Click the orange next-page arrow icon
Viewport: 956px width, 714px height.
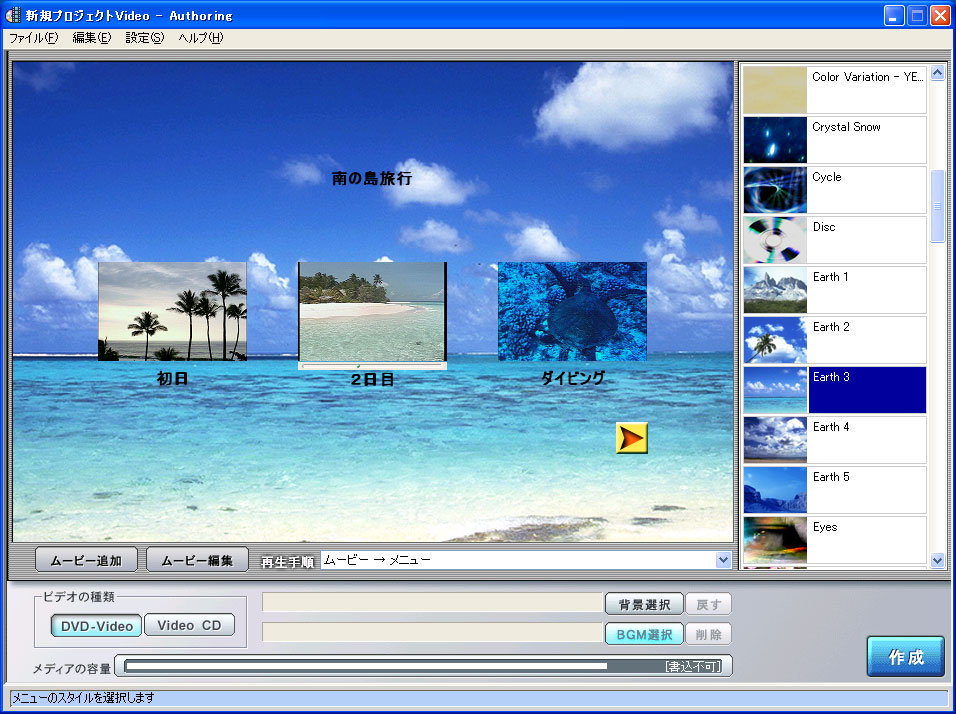(632, 438)
